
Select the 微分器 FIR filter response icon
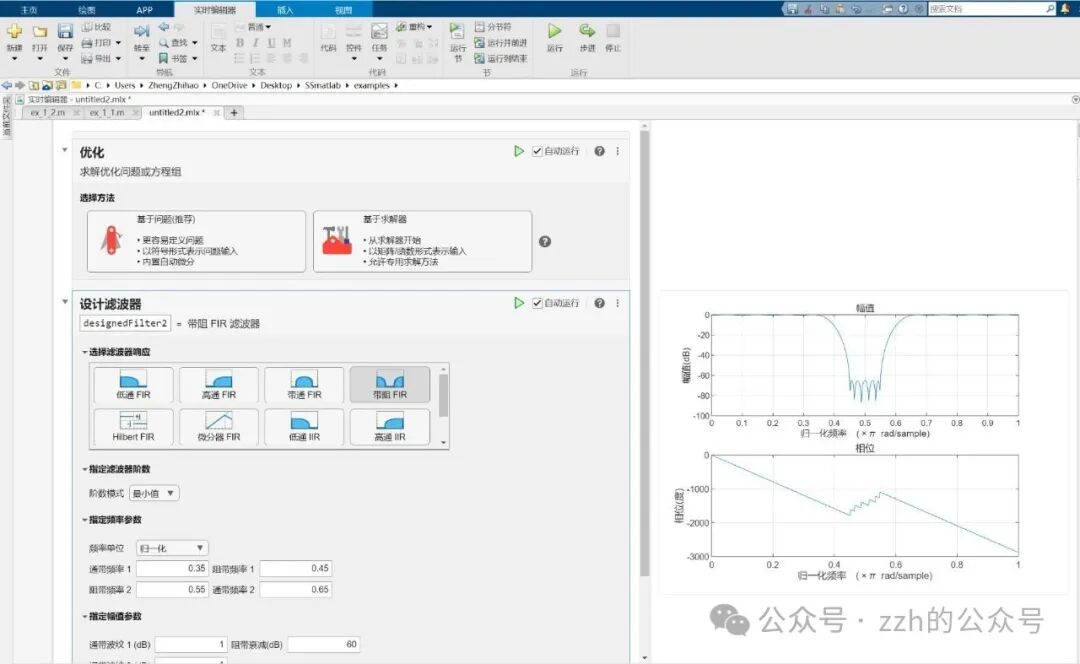tap(218, 427)
